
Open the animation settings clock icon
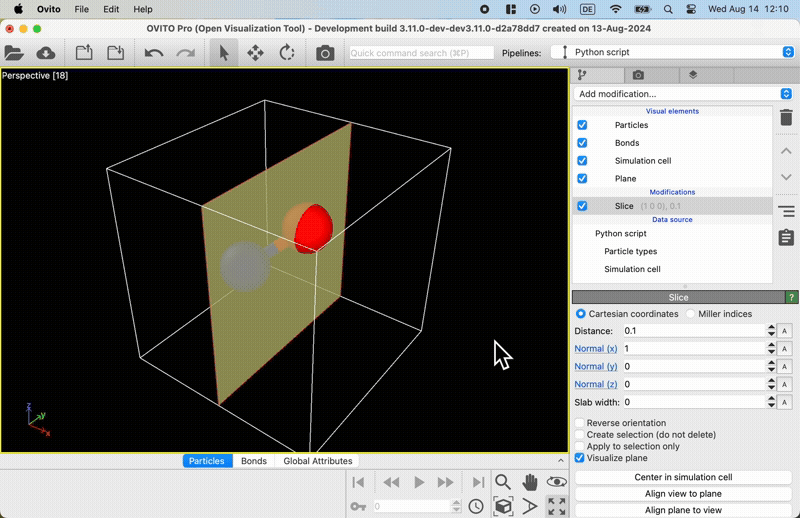pos(476,507)
